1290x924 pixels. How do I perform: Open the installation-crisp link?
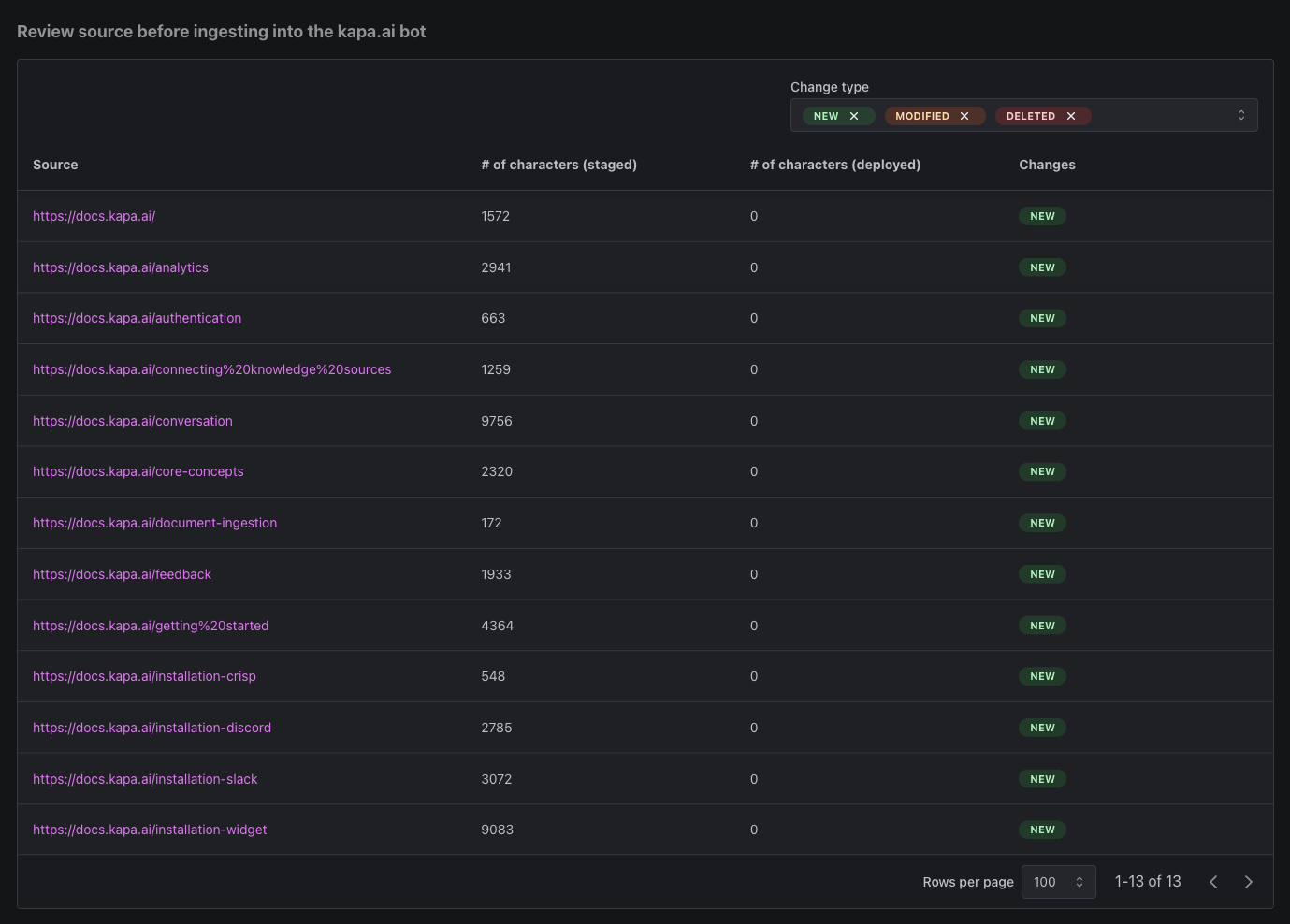(x=144, y=676)
